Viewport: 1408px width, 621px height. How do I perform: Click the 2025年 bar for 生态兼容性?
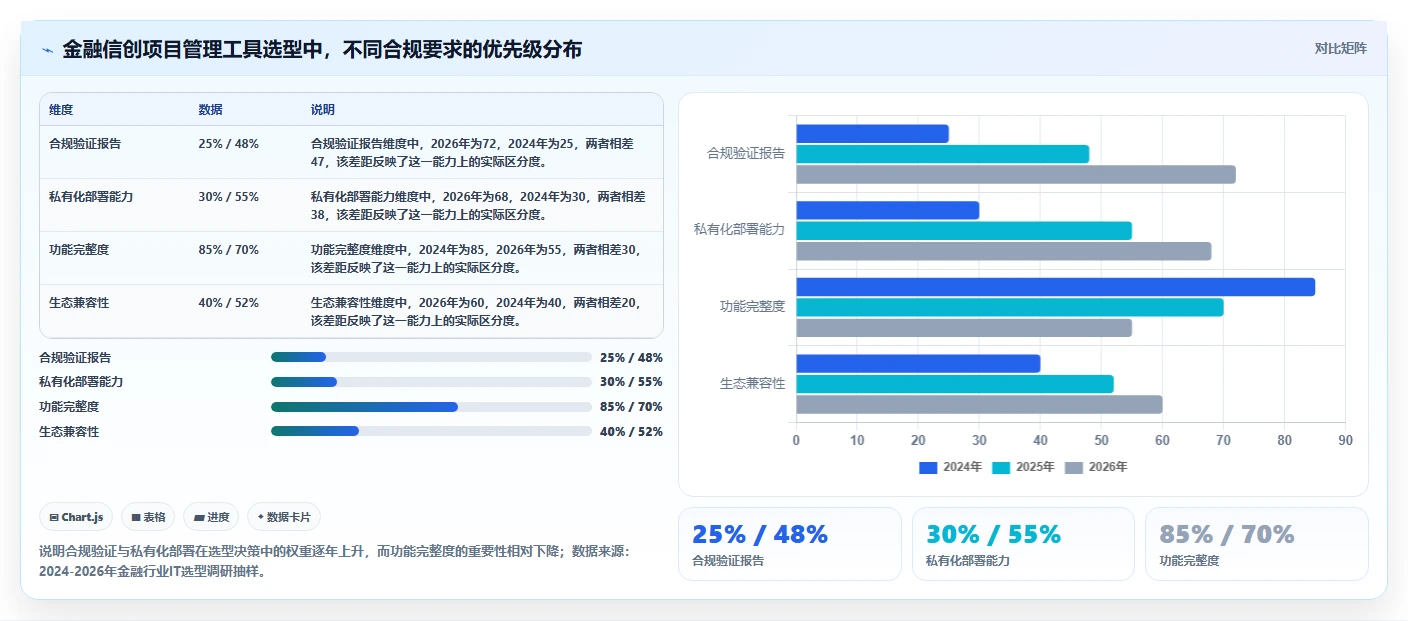(x=955, y=384)
